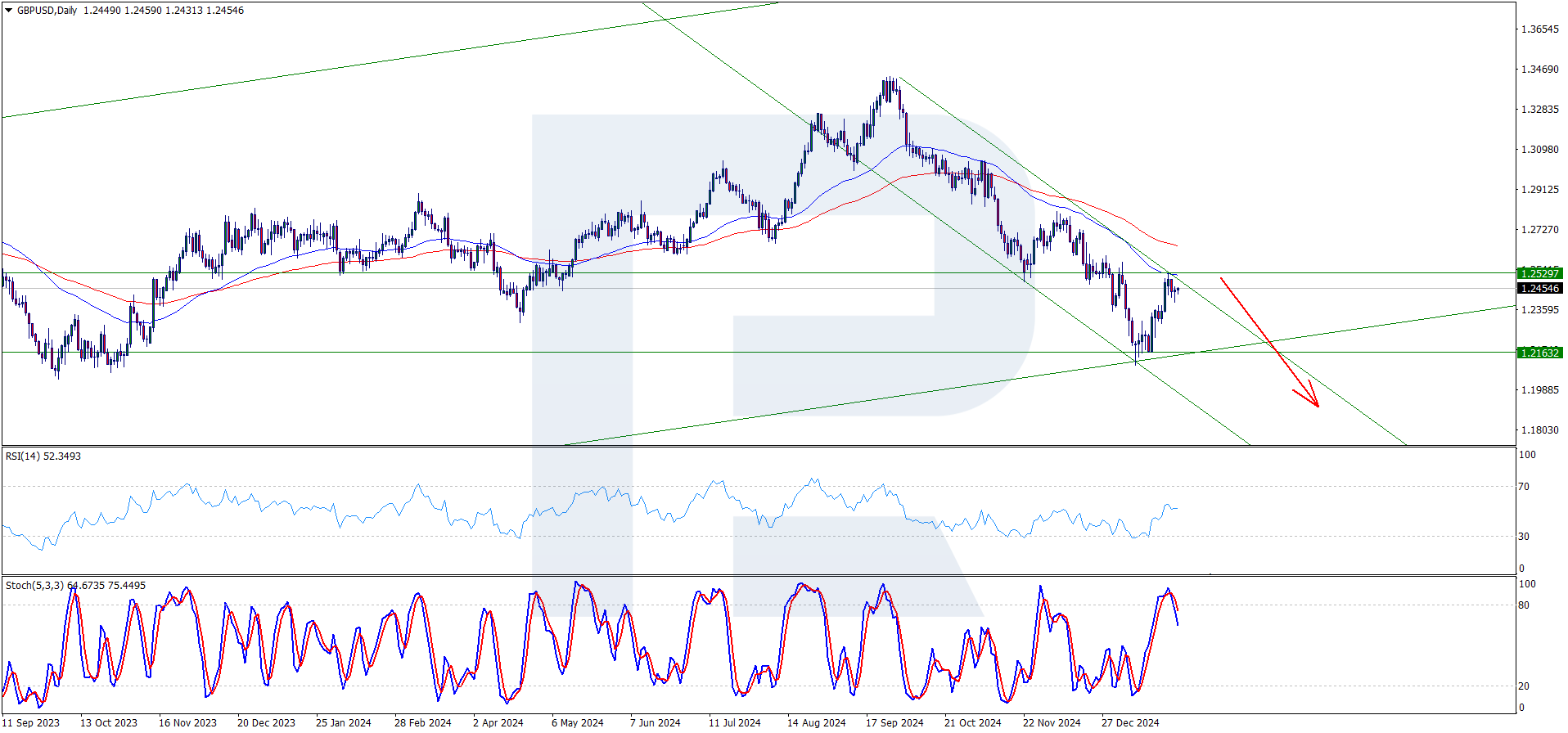1568x733 pixels.
Task: Click the Stochastic scale value 80
Action: [1524, 606]
